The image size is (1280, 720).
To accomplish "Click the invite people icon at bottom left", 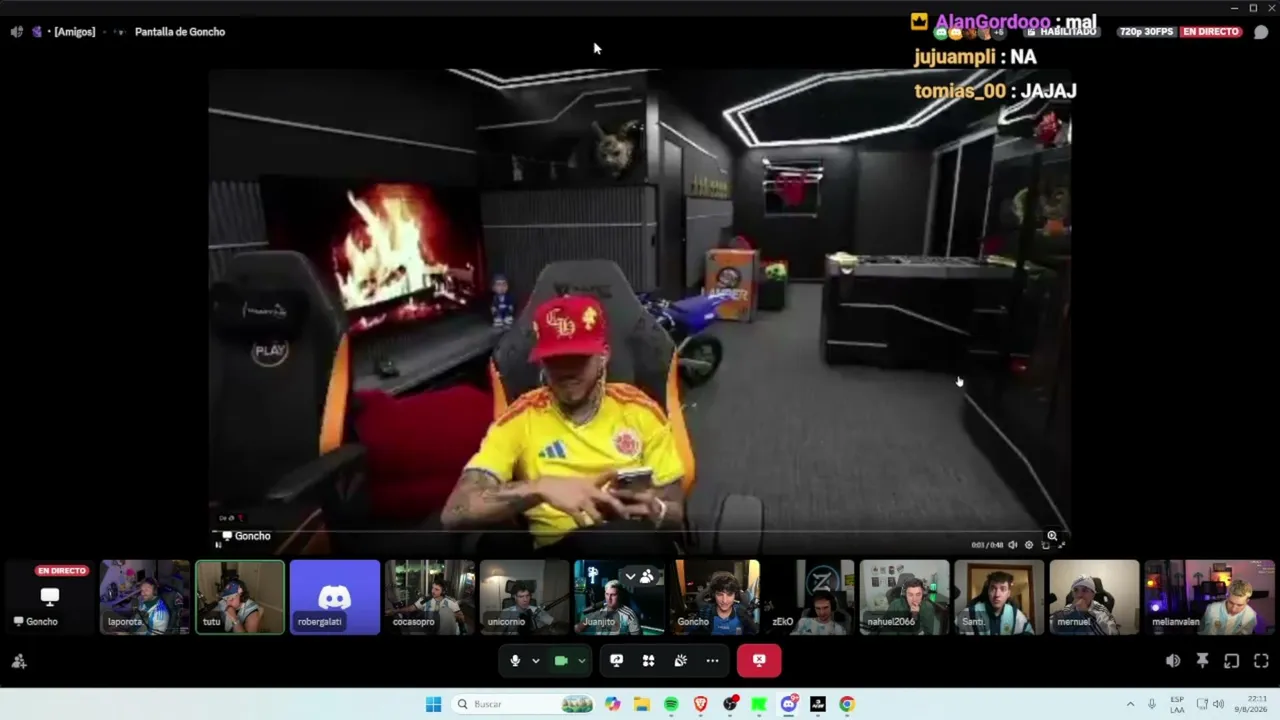I will tap(19, 661).
